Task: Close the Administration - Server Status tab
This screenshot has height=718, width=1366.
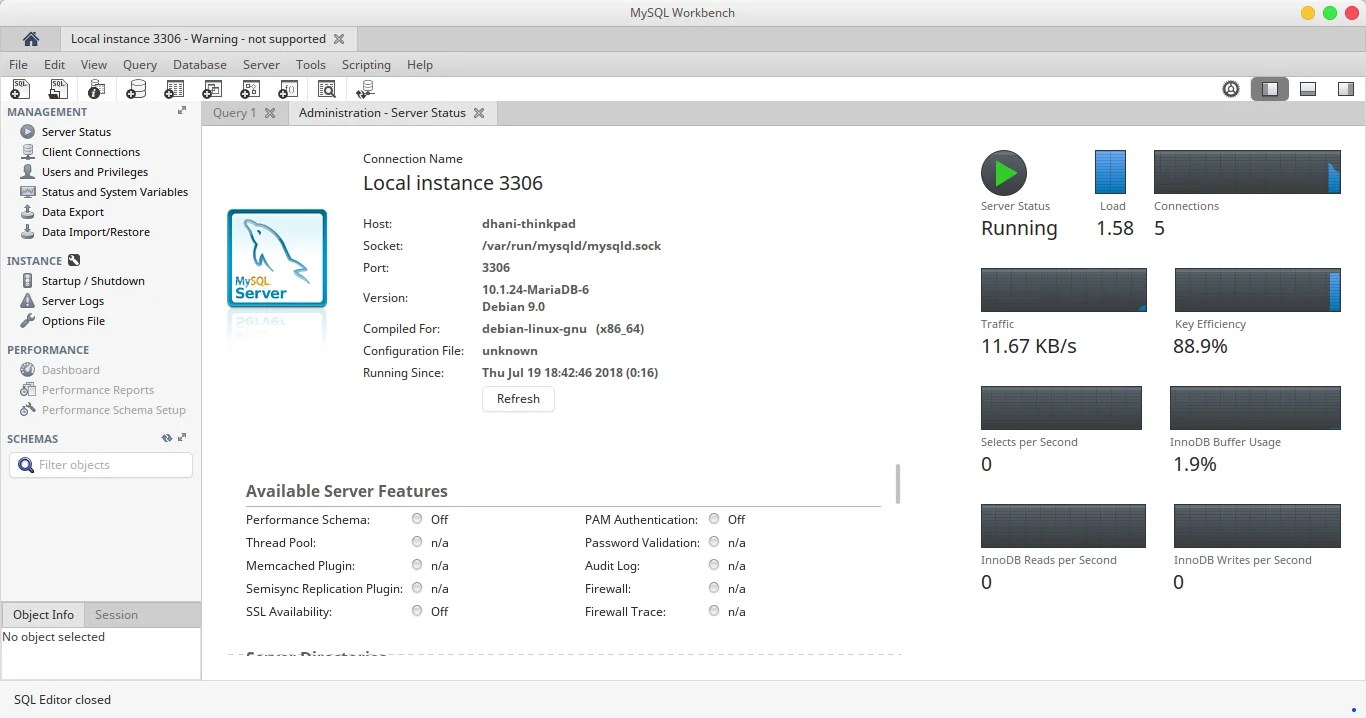Action: click(x=479, y=113)
